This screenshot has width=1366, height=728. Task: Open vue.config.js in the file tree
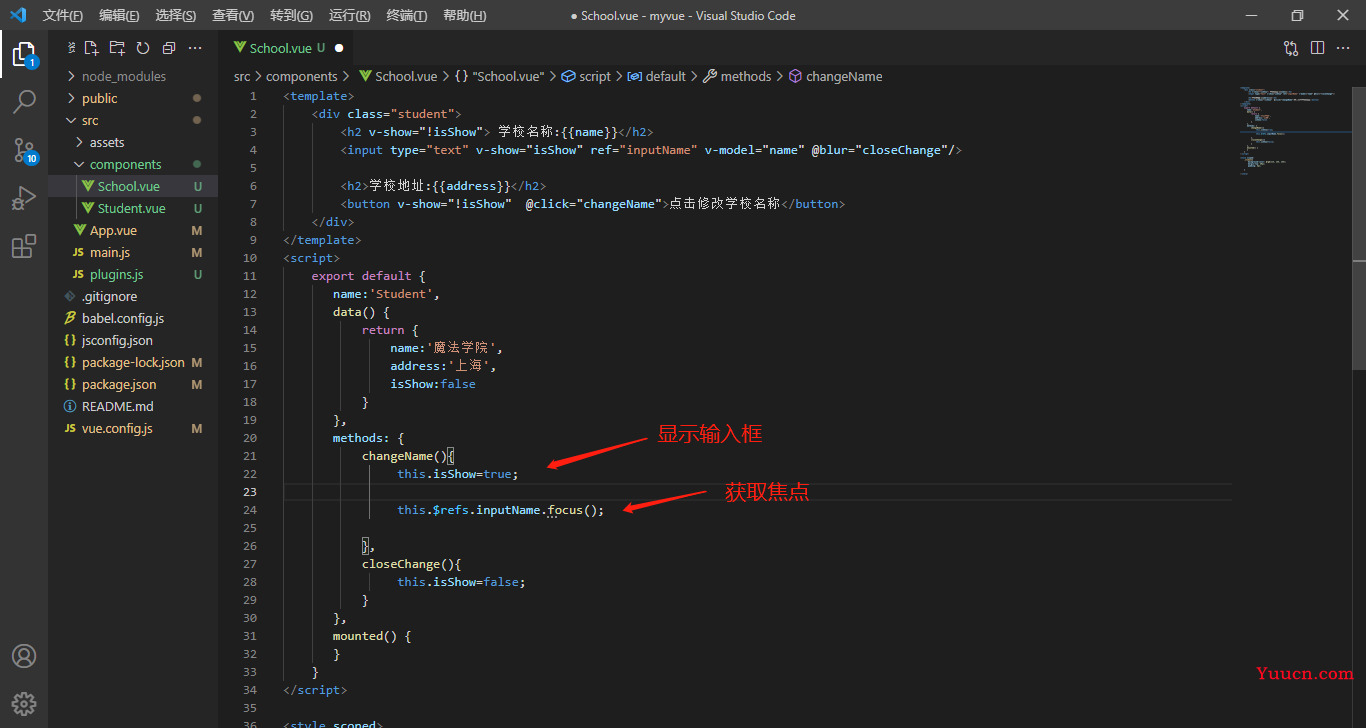point(133,428)
